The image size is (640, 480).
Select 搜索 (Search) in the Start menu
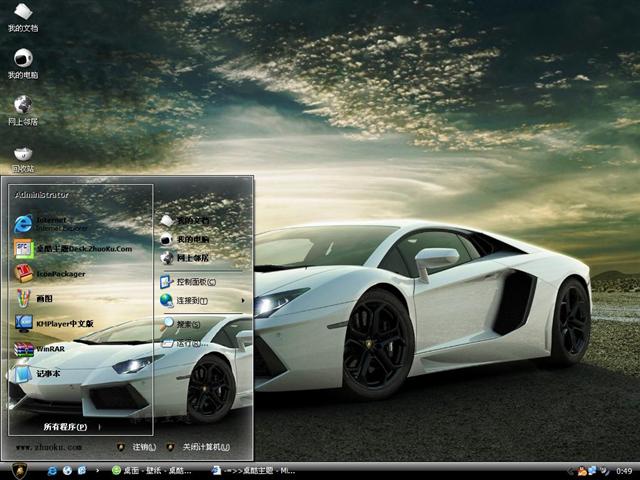pos(188,324)
